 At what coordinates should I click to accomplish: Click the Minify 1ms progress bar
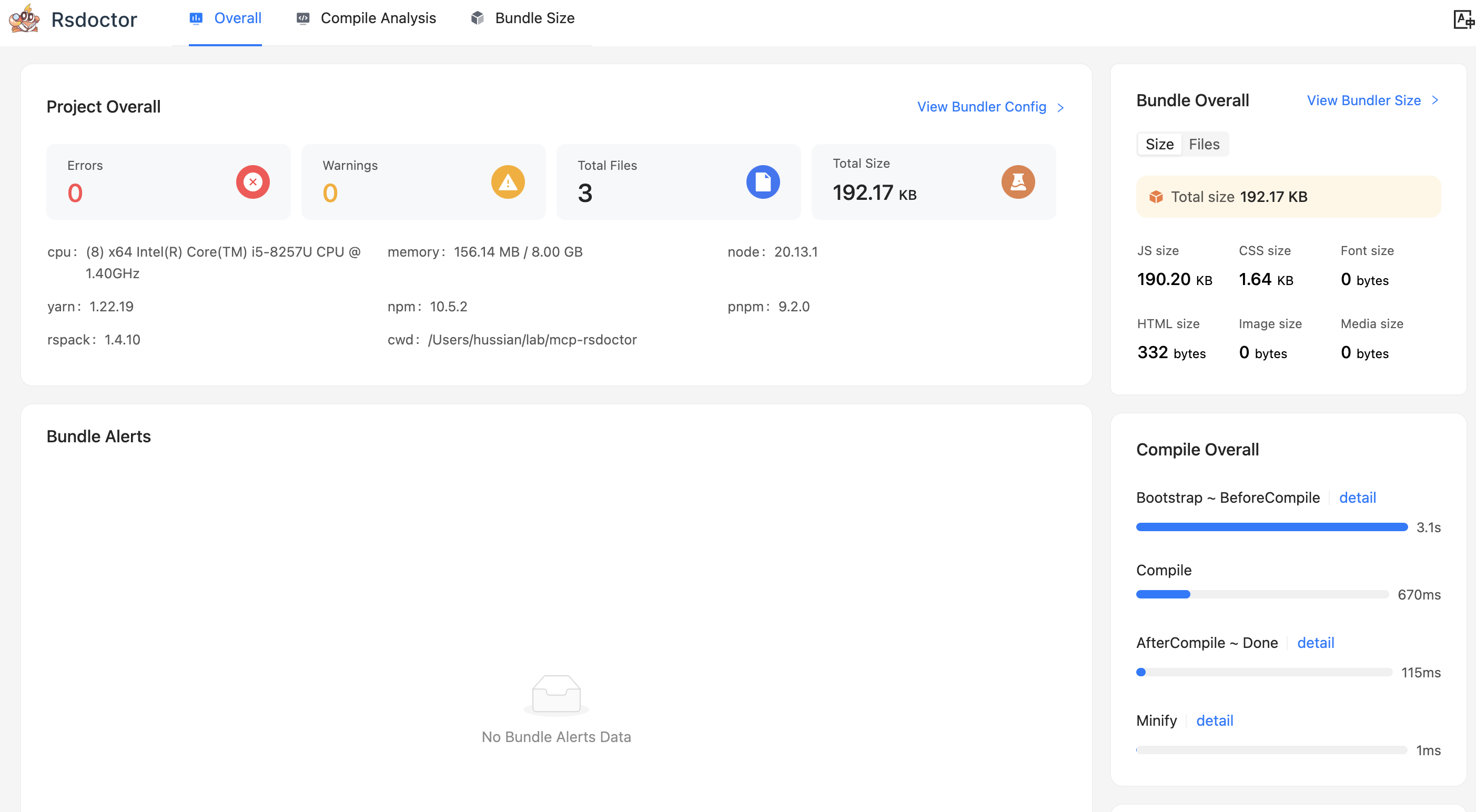tap(1271, 749)
